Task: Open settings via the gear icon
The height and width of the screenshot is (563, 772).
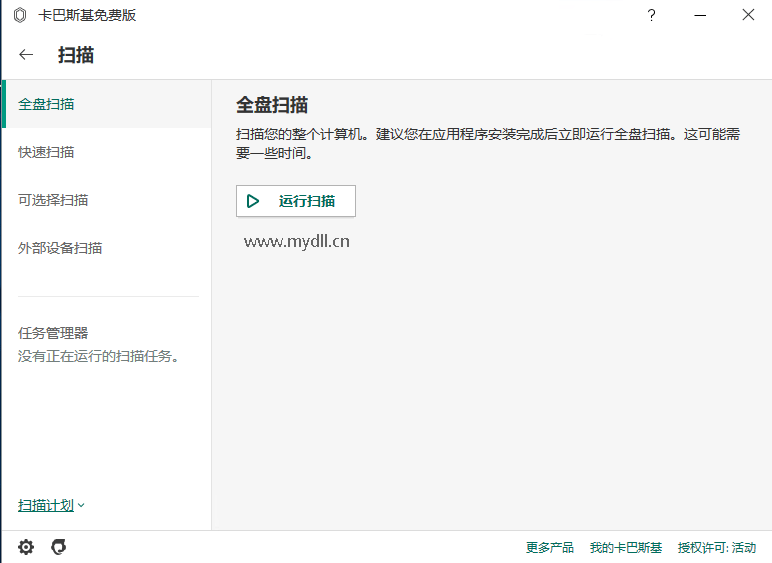Action: coord(26,547)
